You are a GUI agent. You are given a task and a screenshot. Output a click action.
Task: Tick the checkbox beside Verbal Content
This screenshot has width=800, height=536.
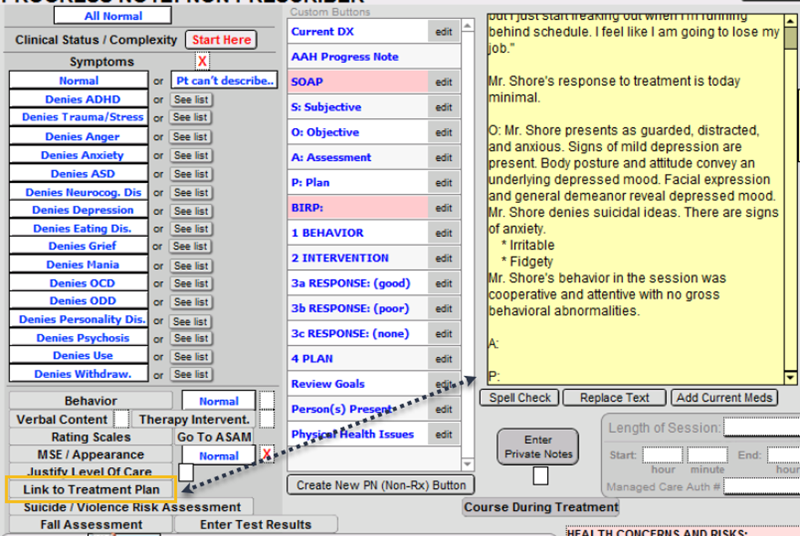point(121,419)
